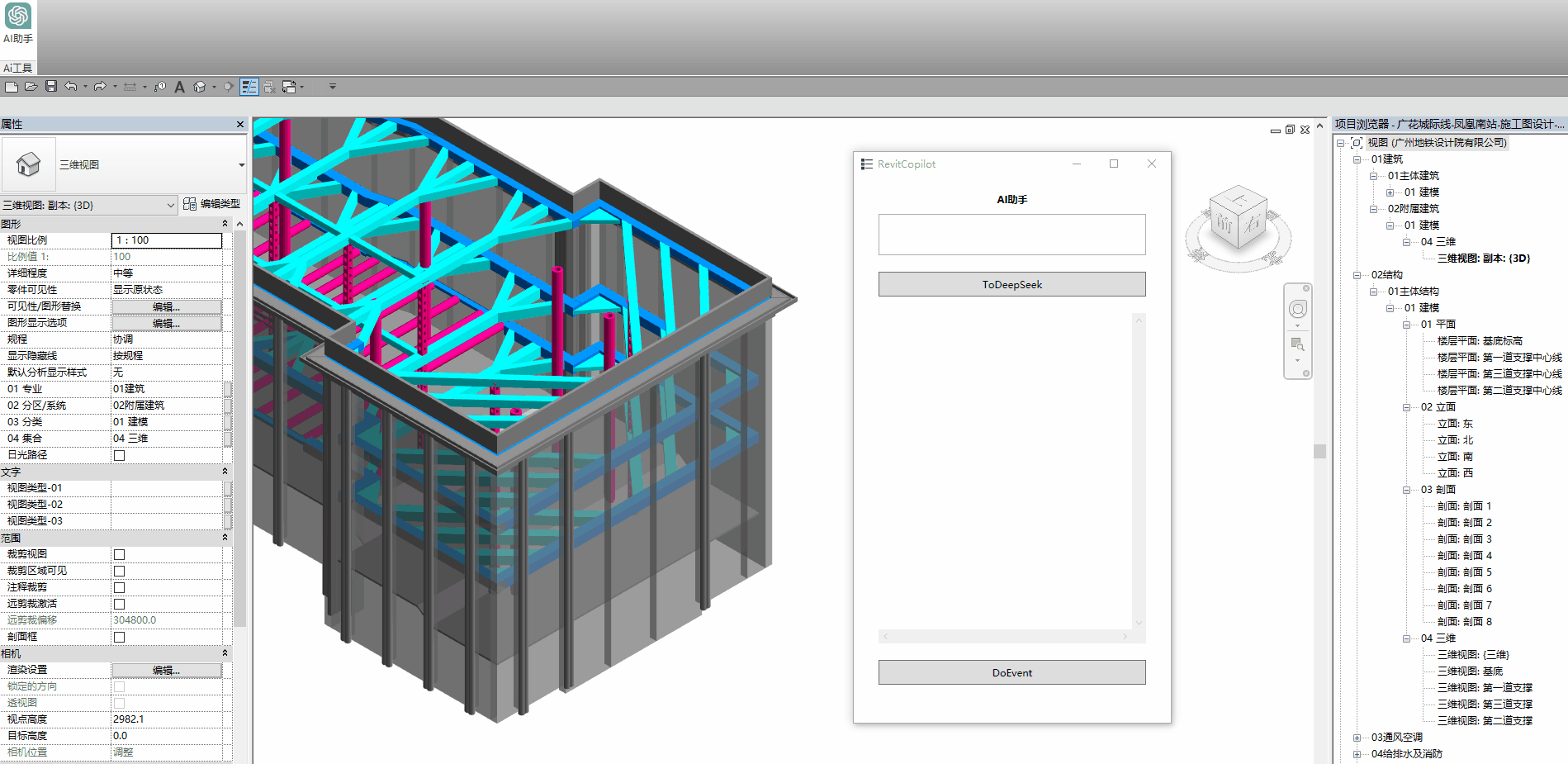Screen dimensions: 1568x764
Task: Click the Zoom region icon in navigation bar
Action: [1297, 344]
